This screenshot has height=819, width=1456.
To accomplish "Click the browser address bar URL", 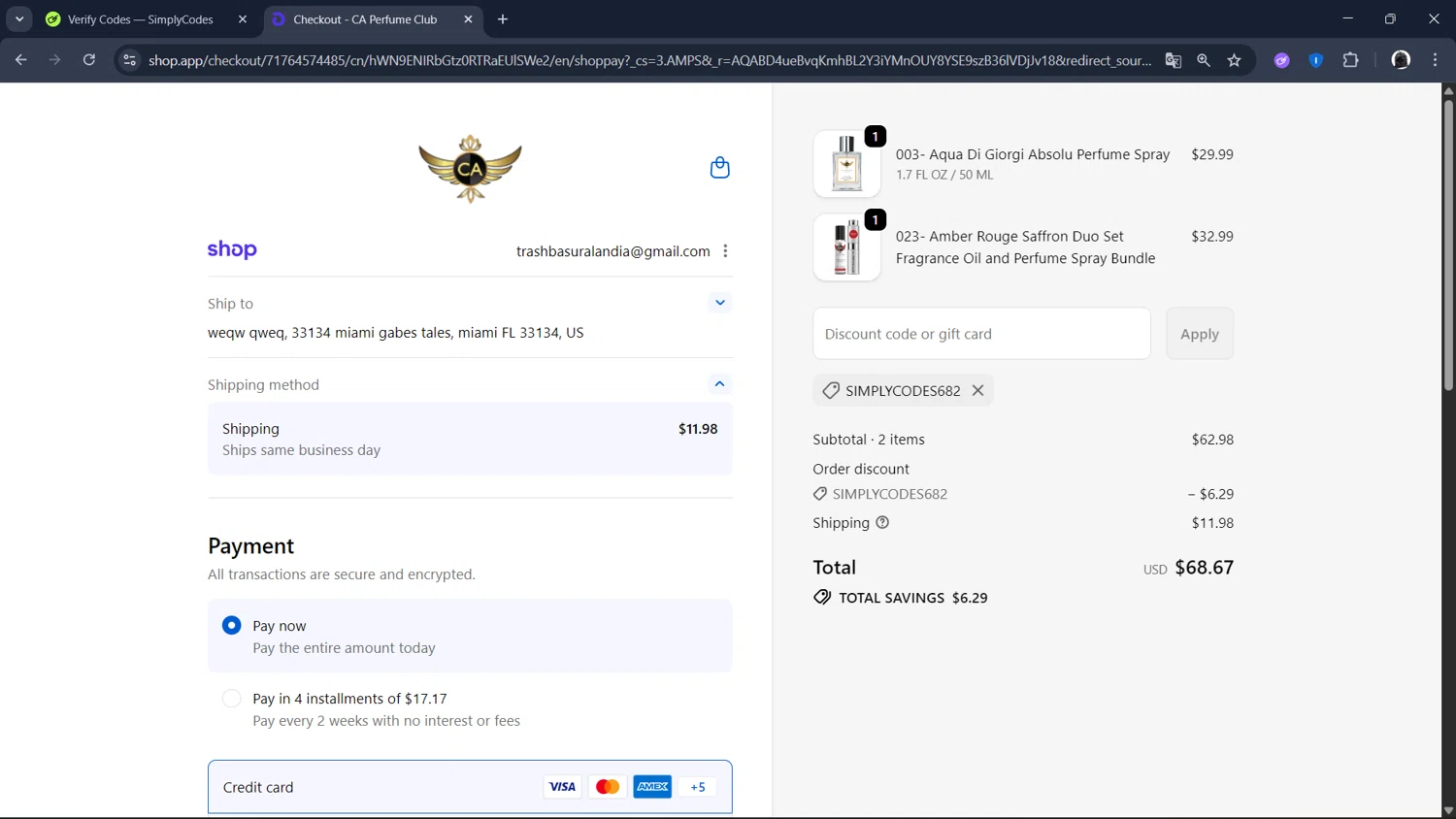I will (x=649, y=60).
